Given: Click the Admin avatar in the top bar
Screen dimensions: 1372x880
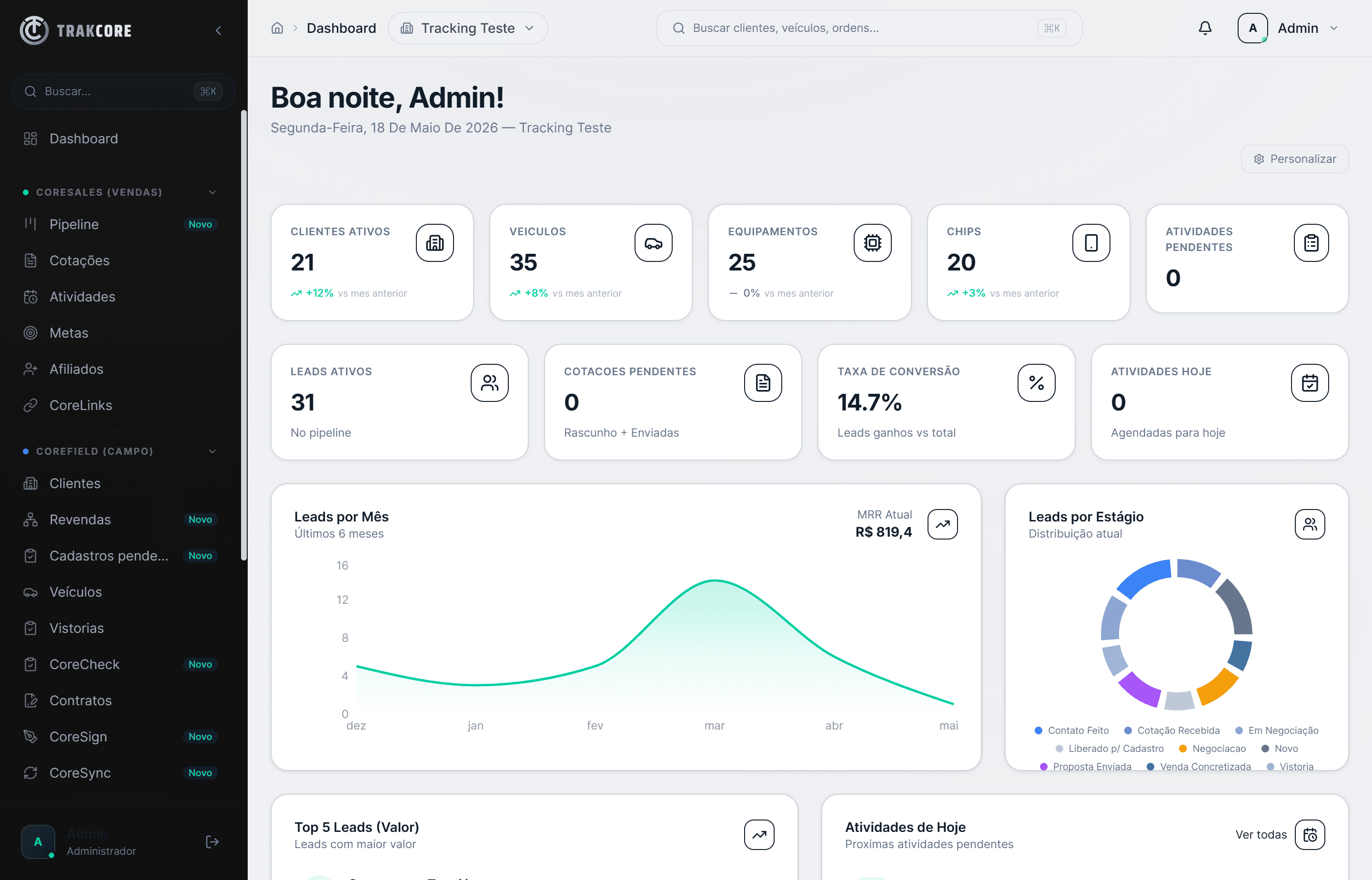Looking at the screenshot, I should point(1252,28).
